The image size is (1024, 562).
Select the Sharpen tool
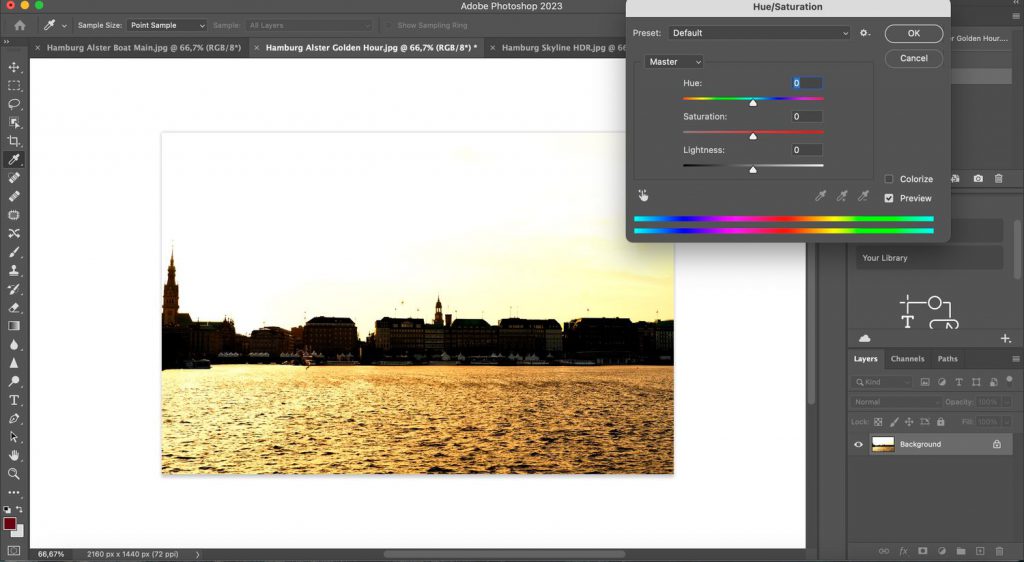click(14, 363)
